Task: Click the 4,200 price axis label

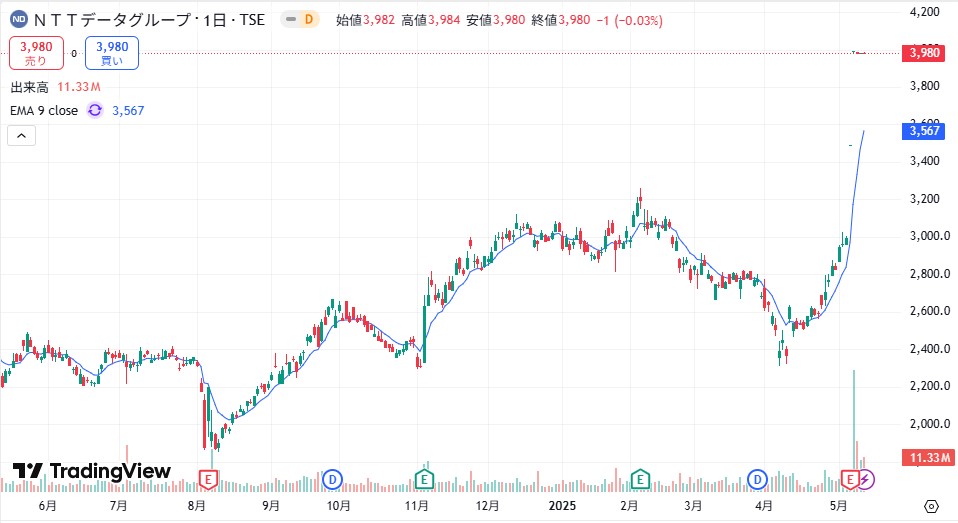Action: tap(924, 12)
